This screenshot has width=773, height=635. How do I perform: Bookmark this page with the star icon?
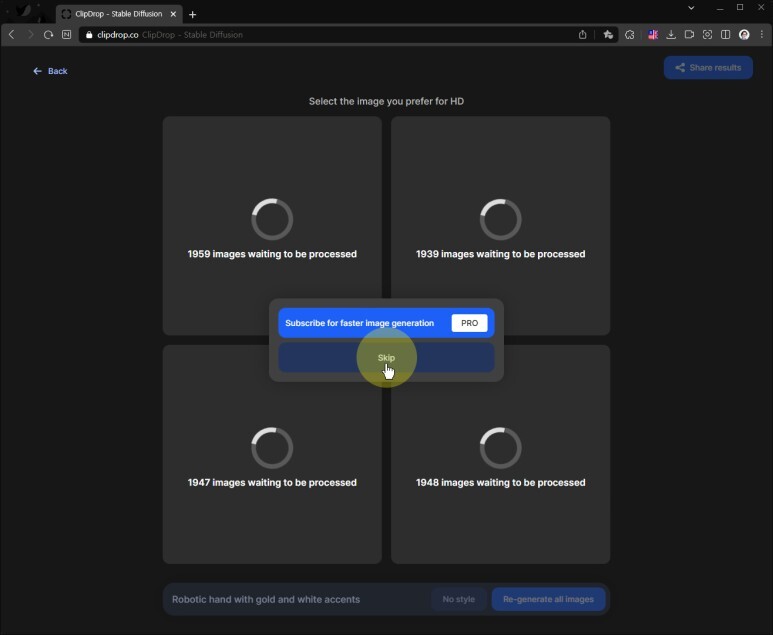point(608,35)
